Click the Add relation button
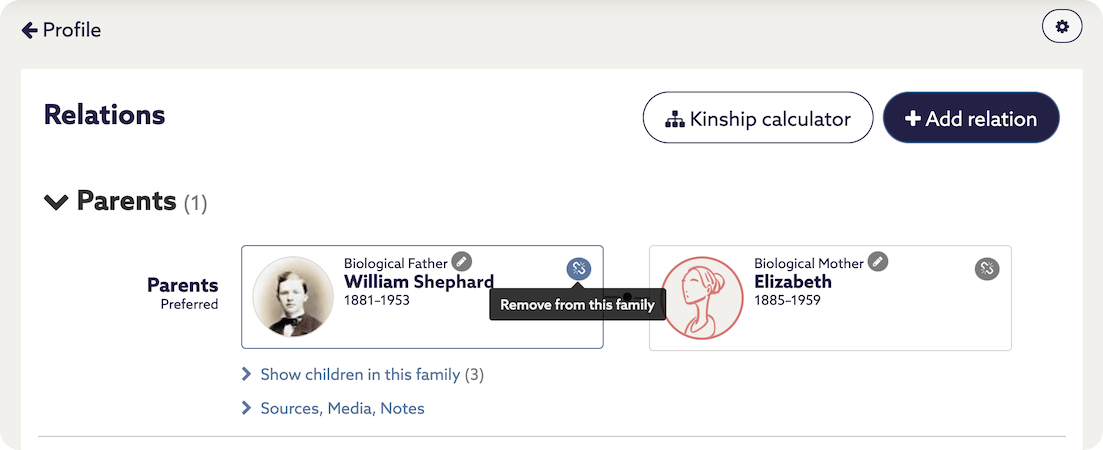 coord(970,119)
